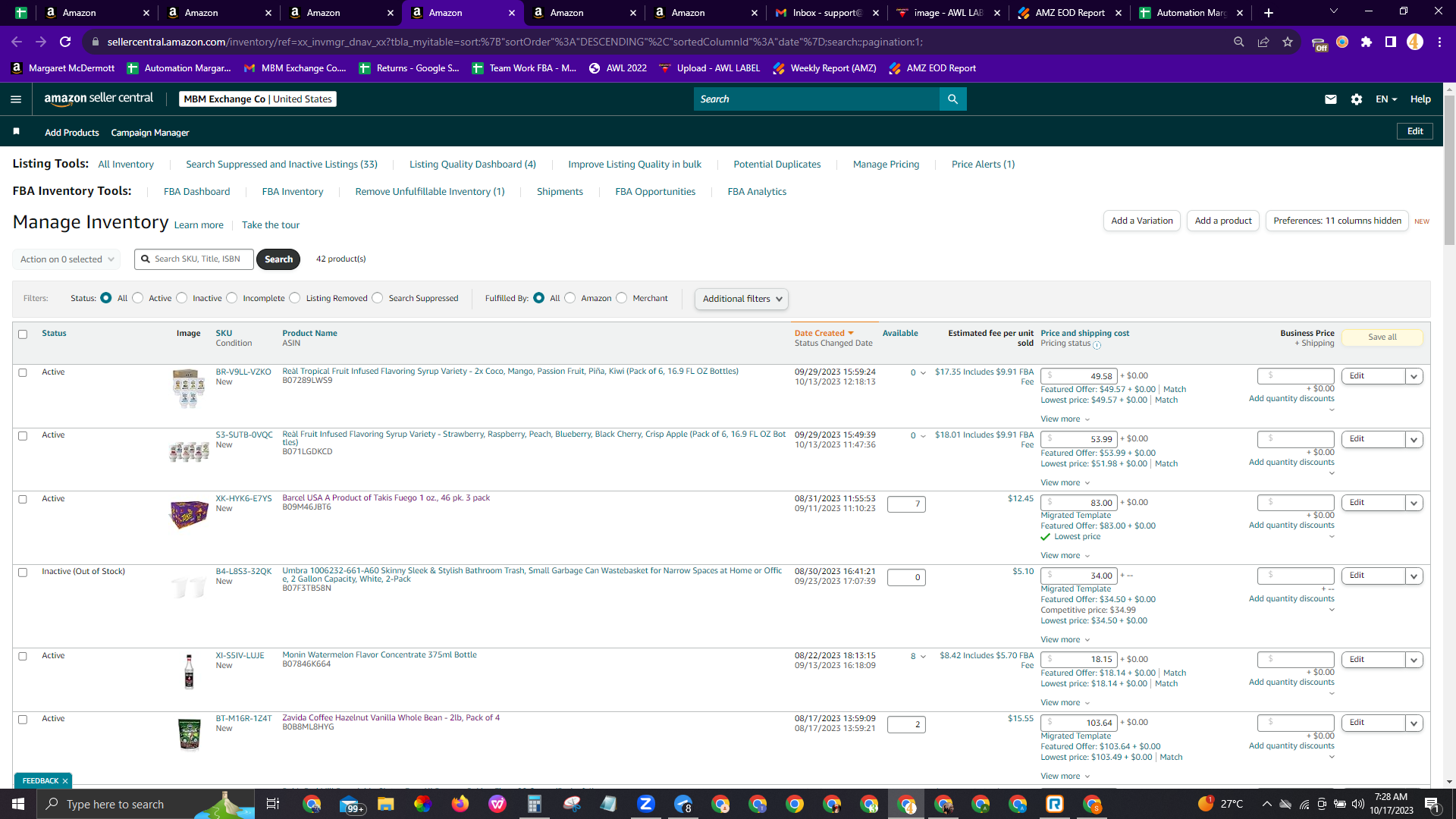Switch to the Automation Margaret tab
This screenshot has width=1456, height=819.
[x=1191, y=13]
